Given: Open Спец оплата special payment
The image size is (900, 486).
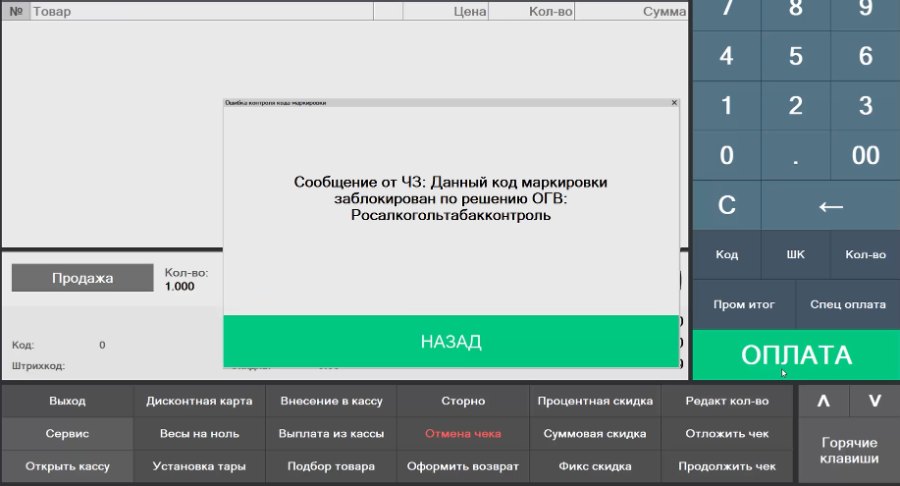Looking at the screenshot, I should pyautogui.click(x=848, y=305).
